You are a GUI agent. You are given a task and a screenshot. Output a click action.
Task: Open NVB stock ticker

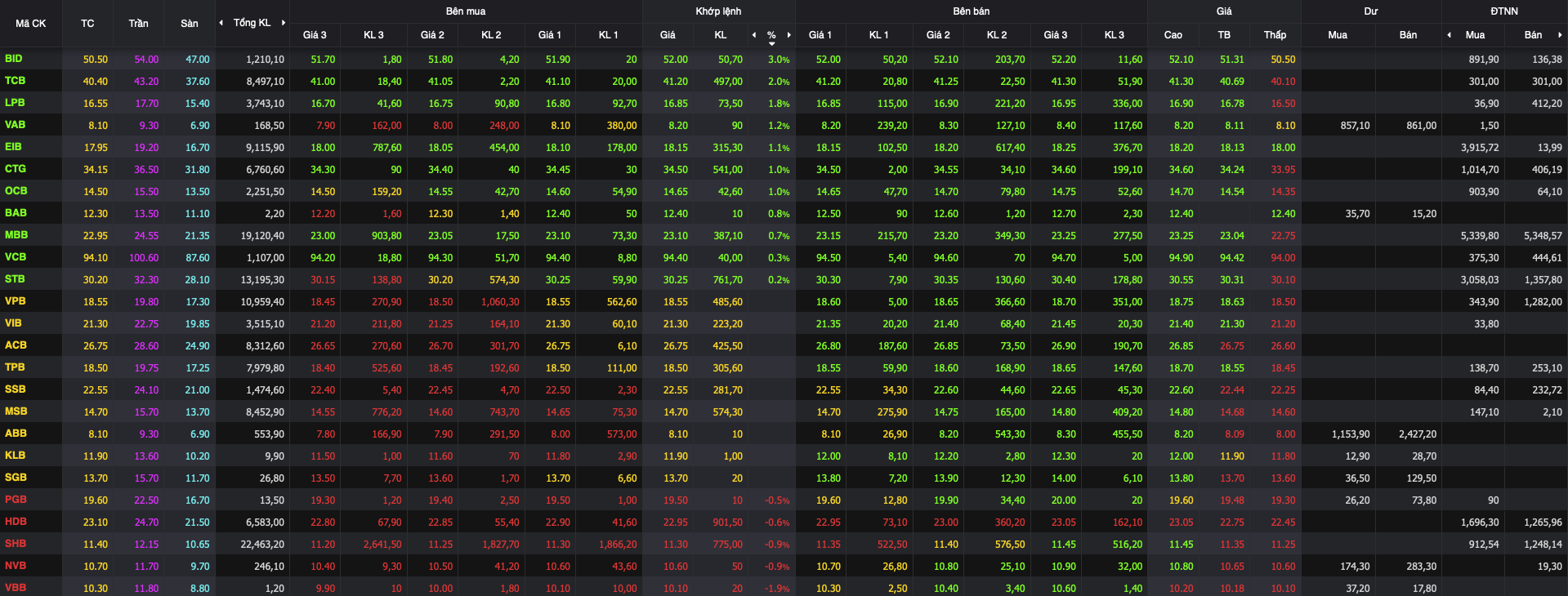(16, 566)
